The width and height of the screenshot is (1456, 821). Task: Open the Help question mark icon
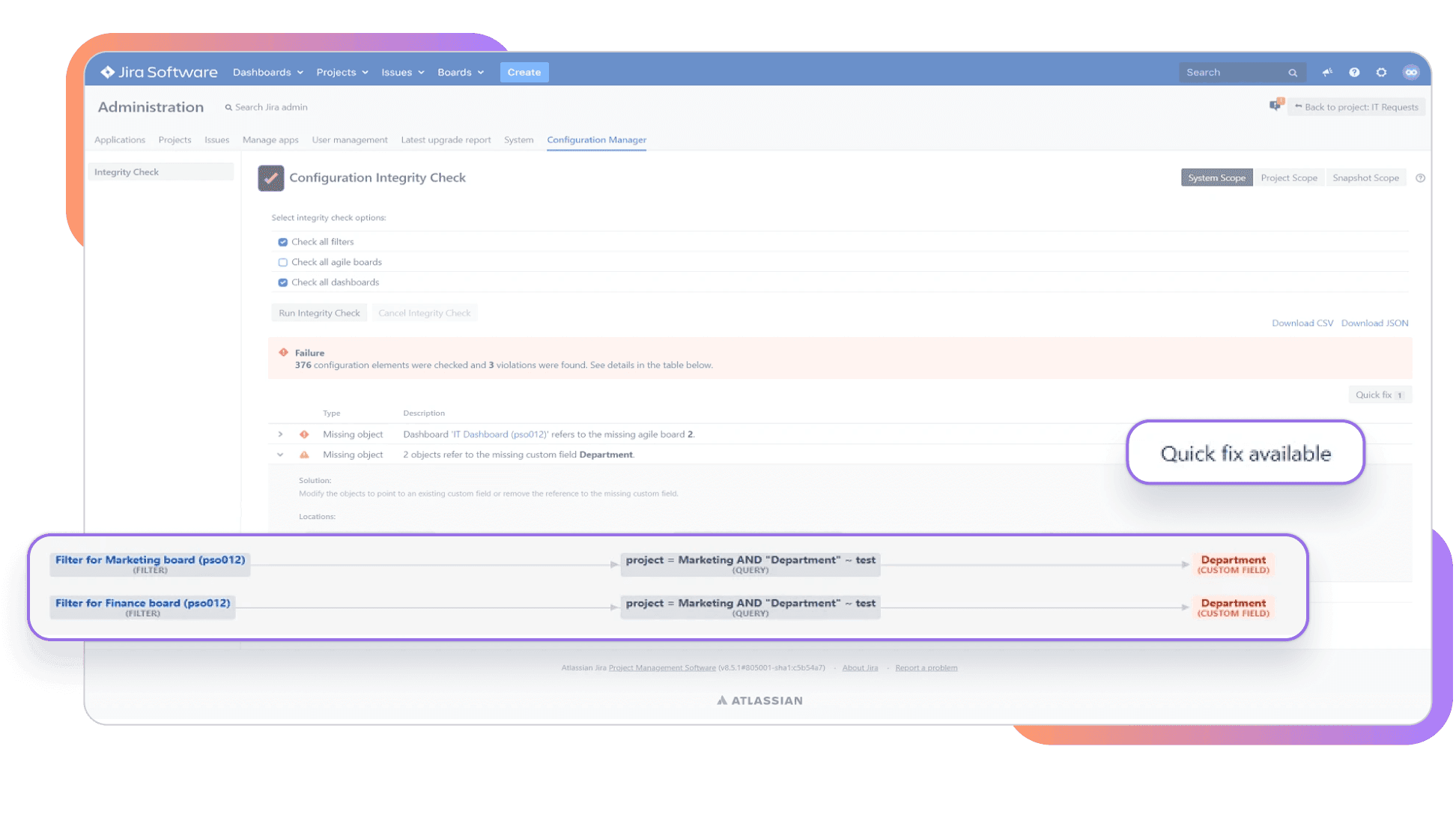click(x=1354, y=72)
